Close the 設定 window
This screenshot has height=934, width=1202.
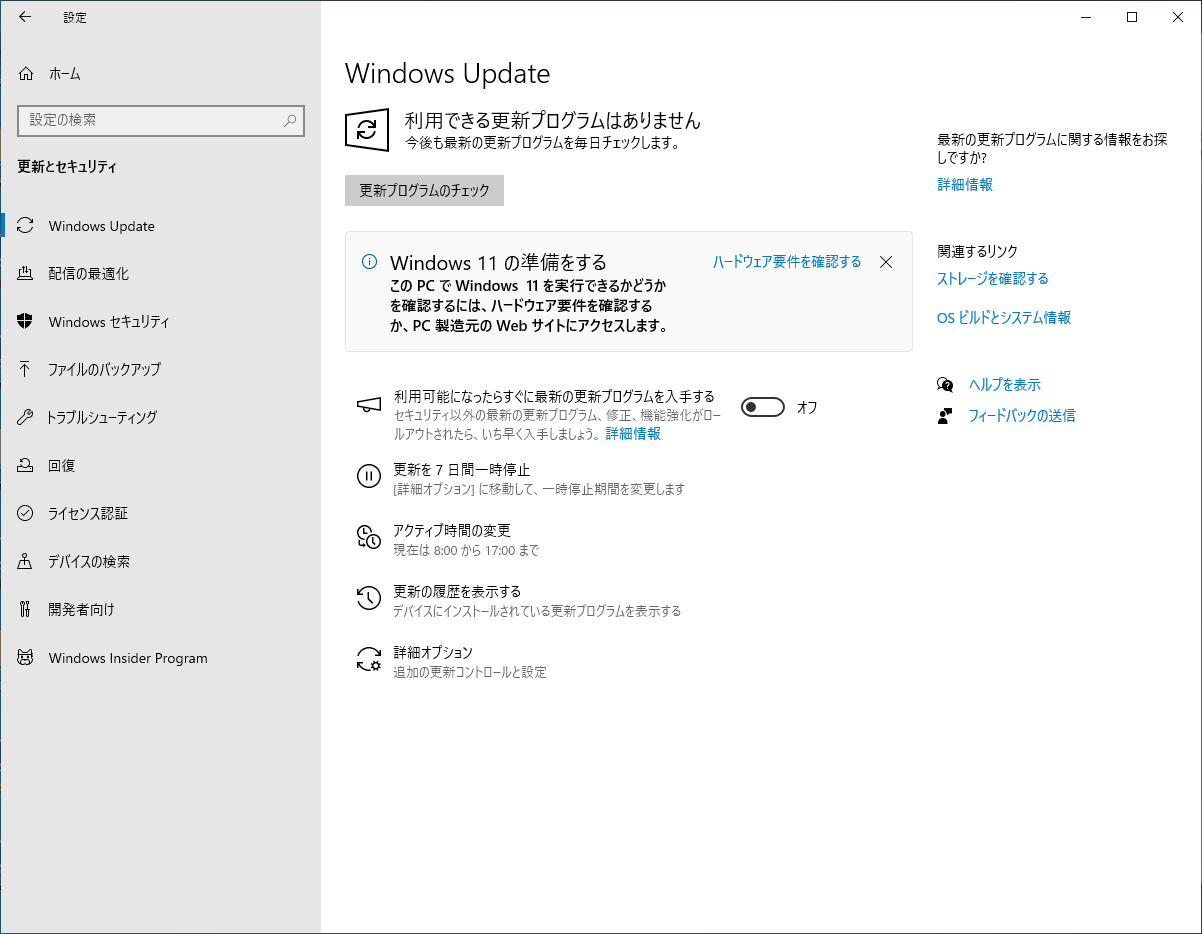1178,17
